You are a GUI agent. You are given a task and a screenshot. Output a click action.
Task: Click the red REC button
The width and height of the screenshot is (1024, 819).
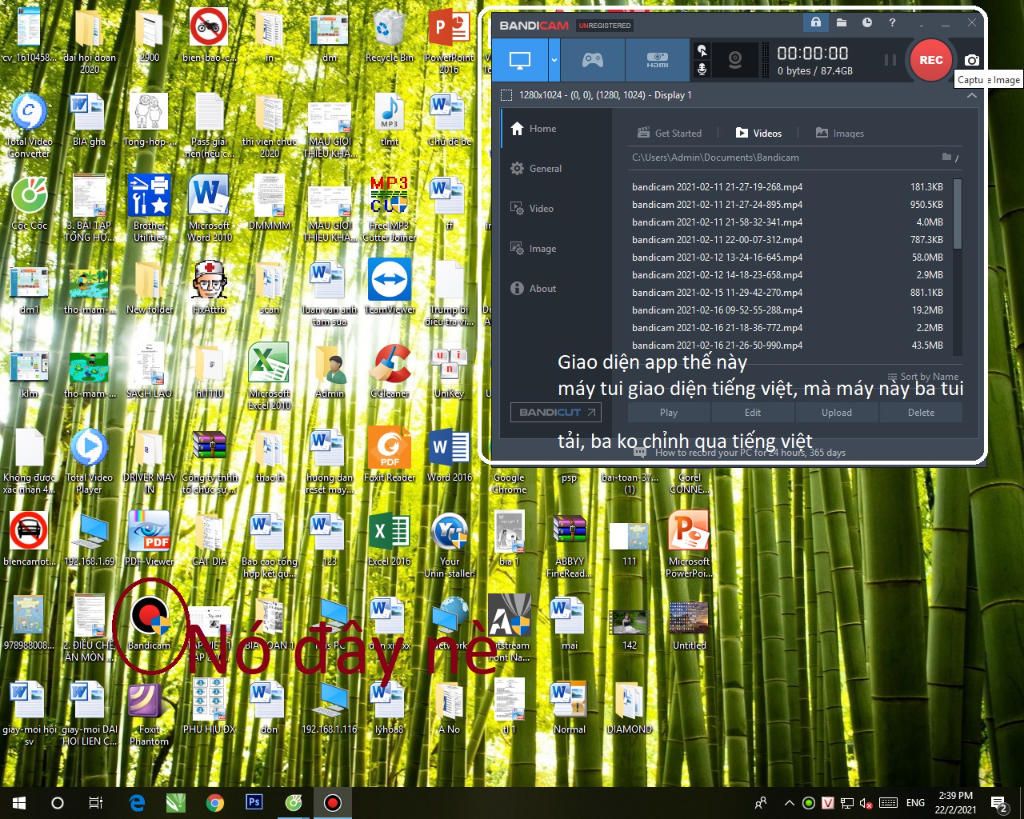(931, 60)
